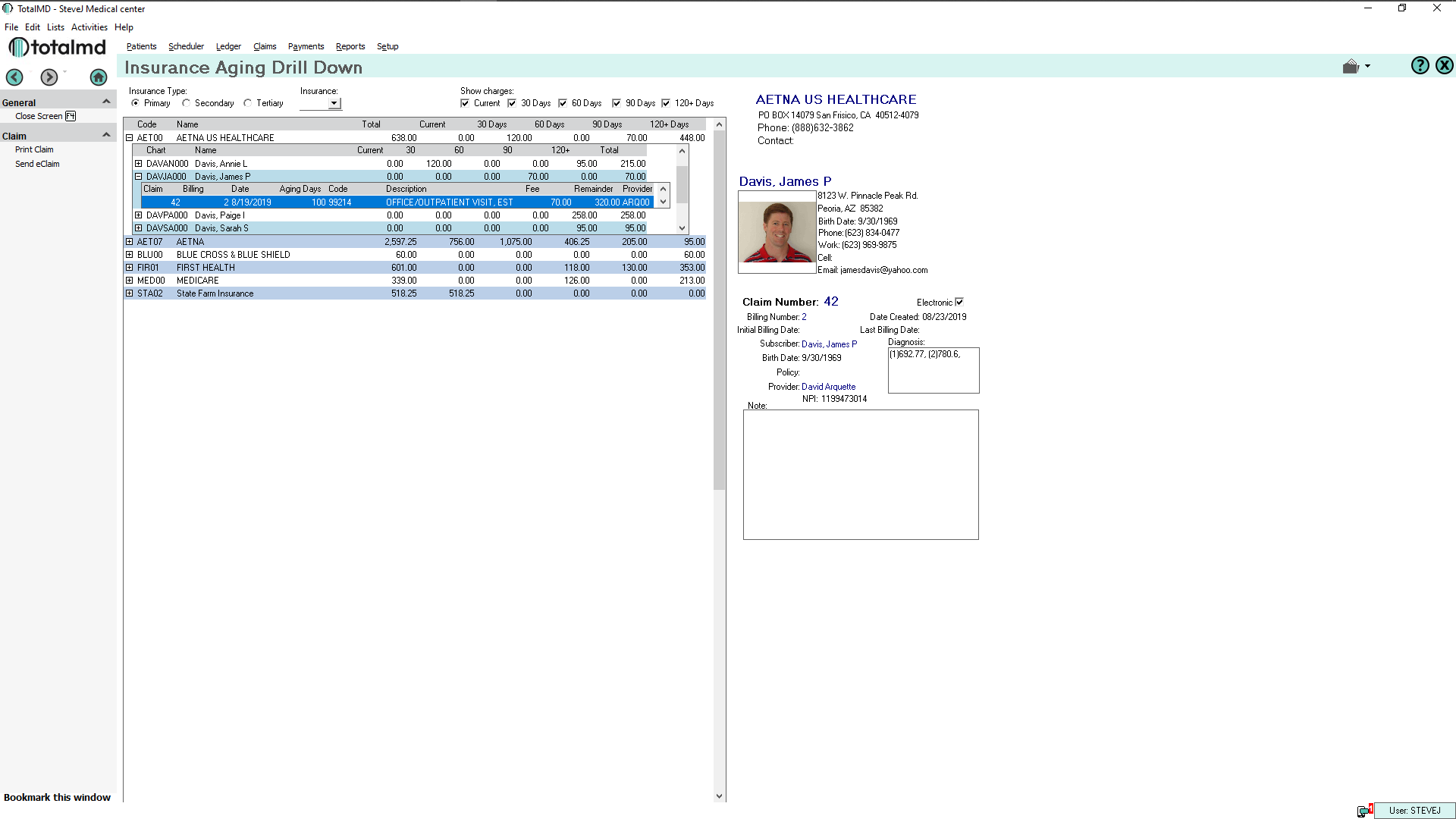Close screen with the green X icon
Image resolution: width=1456 pixels, height=819 pixels.
(1445, 66)
